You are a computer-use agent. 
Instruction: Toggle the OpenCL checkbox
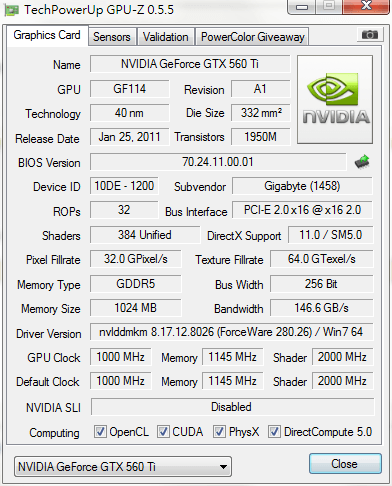100,432
